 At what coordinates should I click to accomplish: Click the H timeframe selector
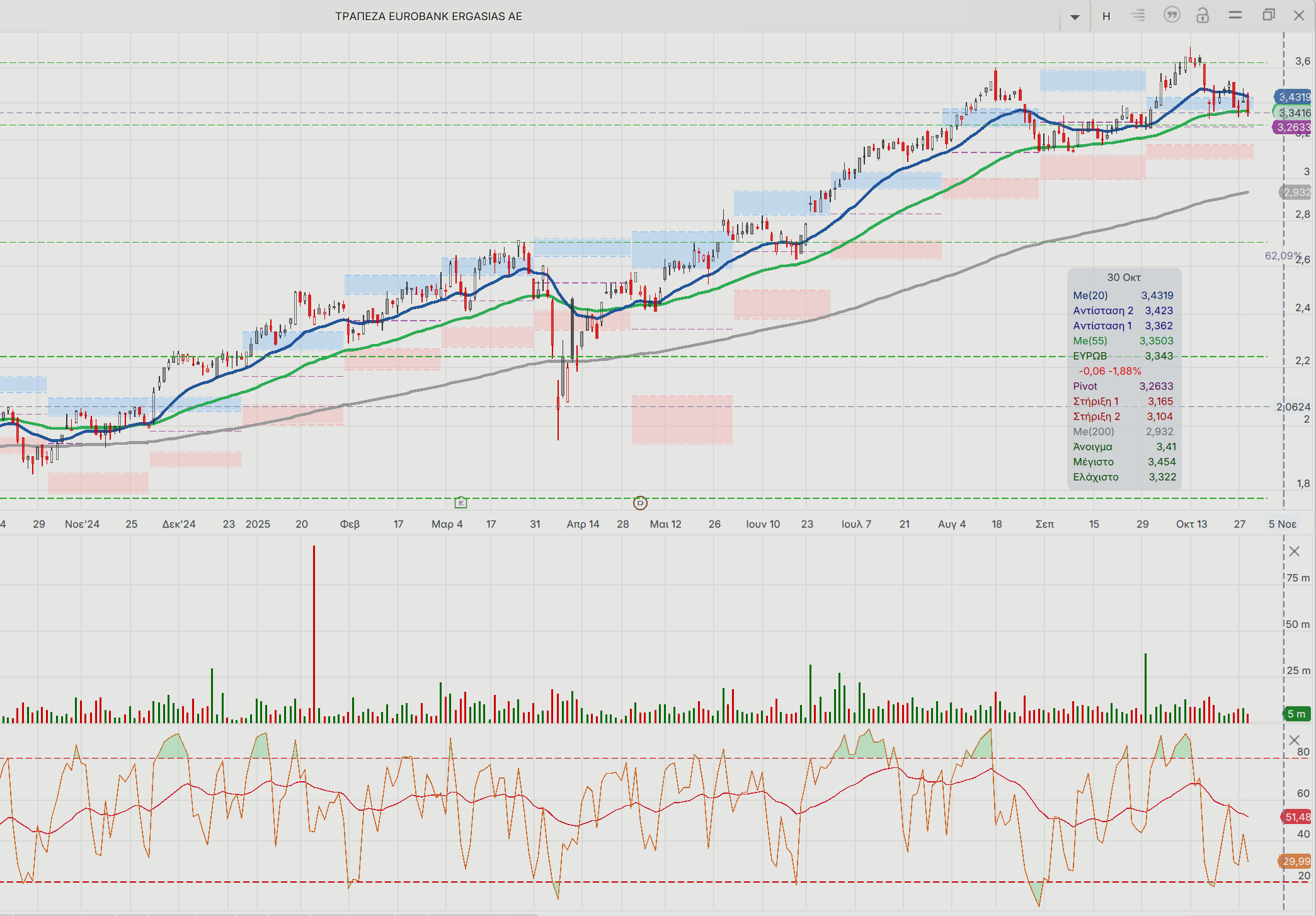(x=1106, y=16)
